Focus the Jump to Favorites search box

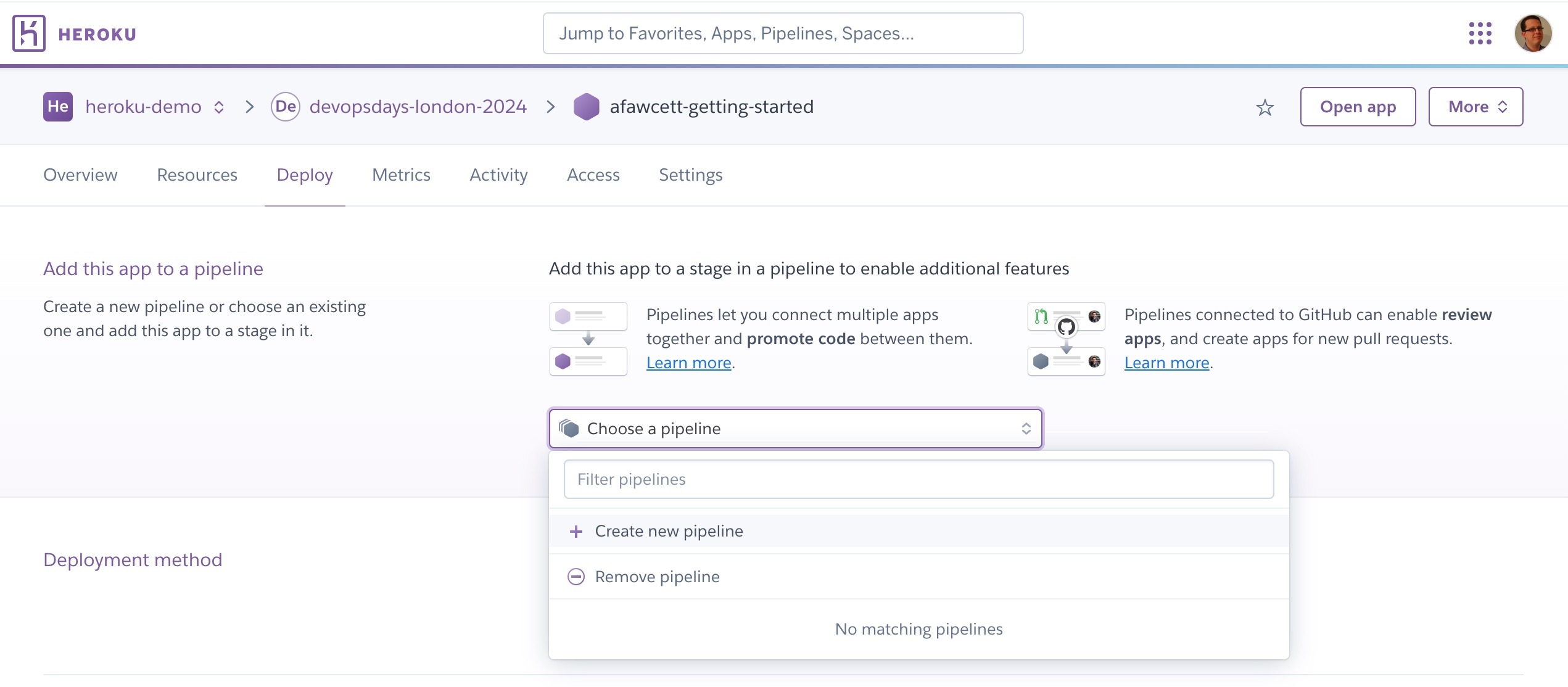point(783,33)
